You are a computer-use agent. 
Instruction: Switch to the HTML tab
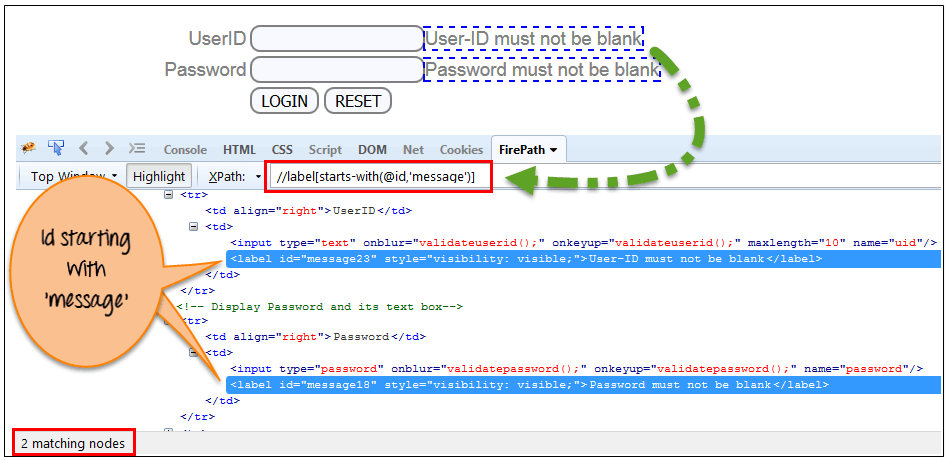[239, 150]
